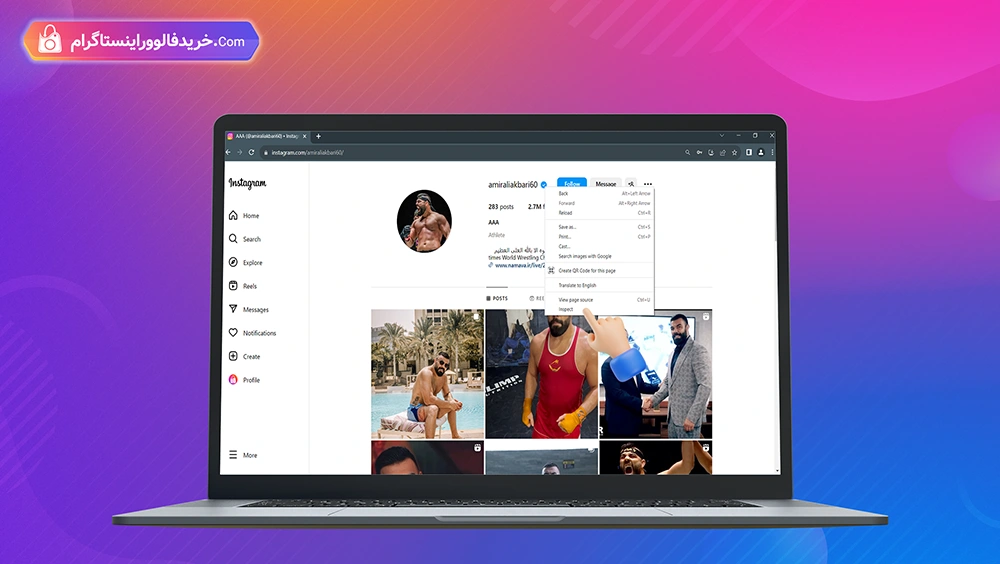
Task: Select the AAA Instagram browser tab
Action: pos(267,136)
